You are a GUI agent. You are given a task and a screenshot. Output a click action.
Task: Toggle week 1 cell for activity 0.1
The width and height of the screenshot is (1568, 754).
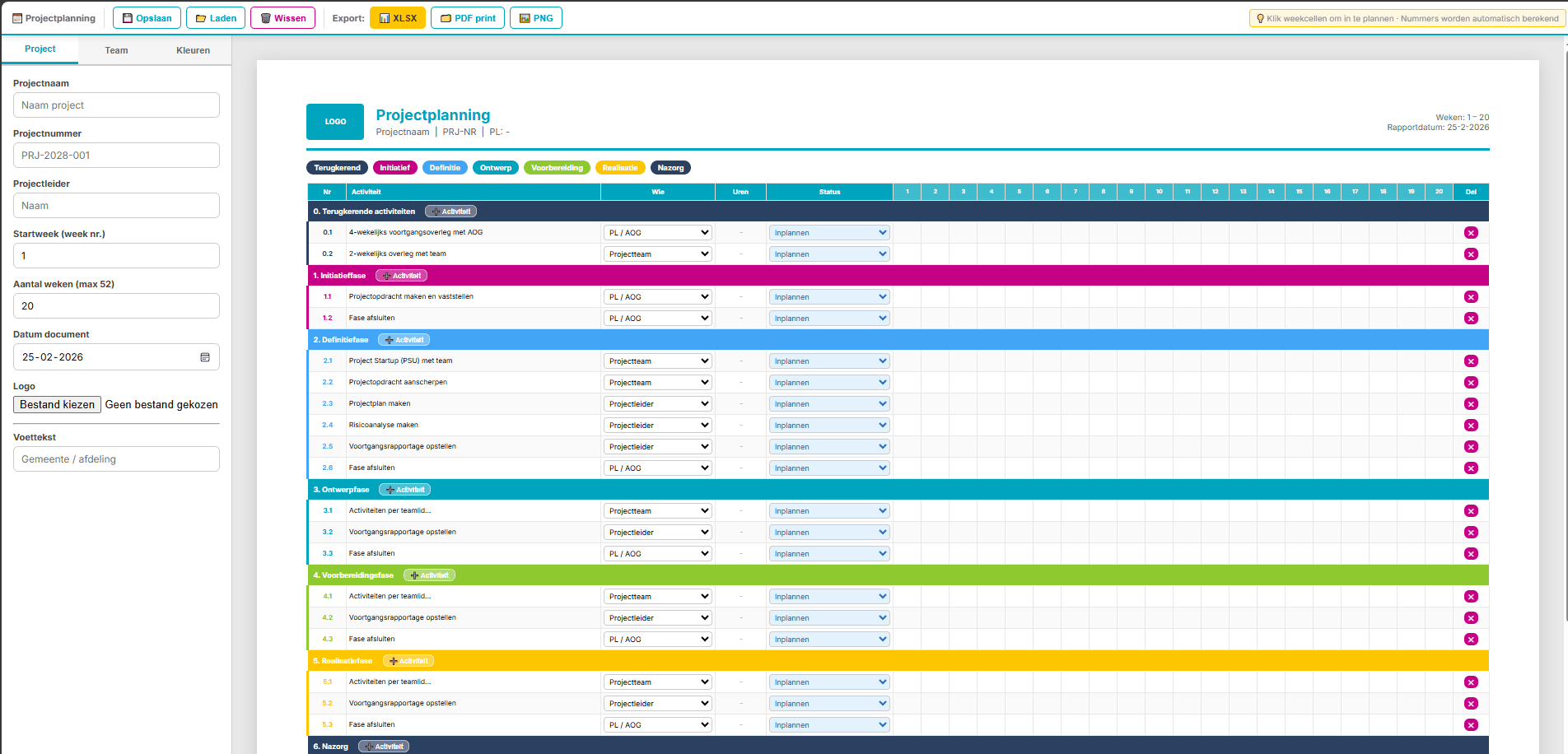click(908, 233)
